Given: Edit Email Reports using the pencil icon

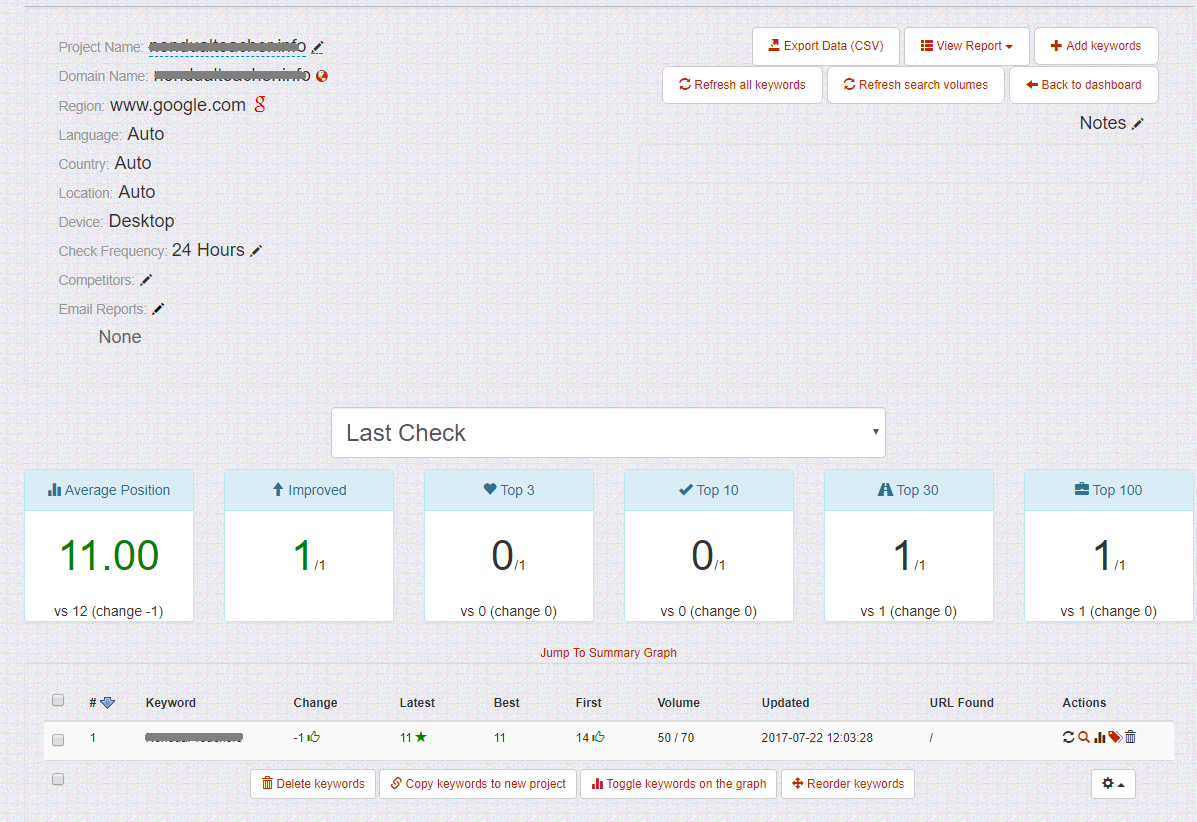Looking at the screenshot, I should click(x=158, y=309).
